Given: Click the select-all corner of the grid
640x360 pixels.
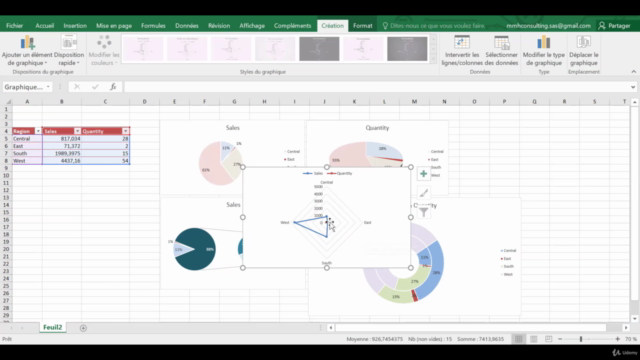Looking at the screenshot, I should click(x=7, y=102).
